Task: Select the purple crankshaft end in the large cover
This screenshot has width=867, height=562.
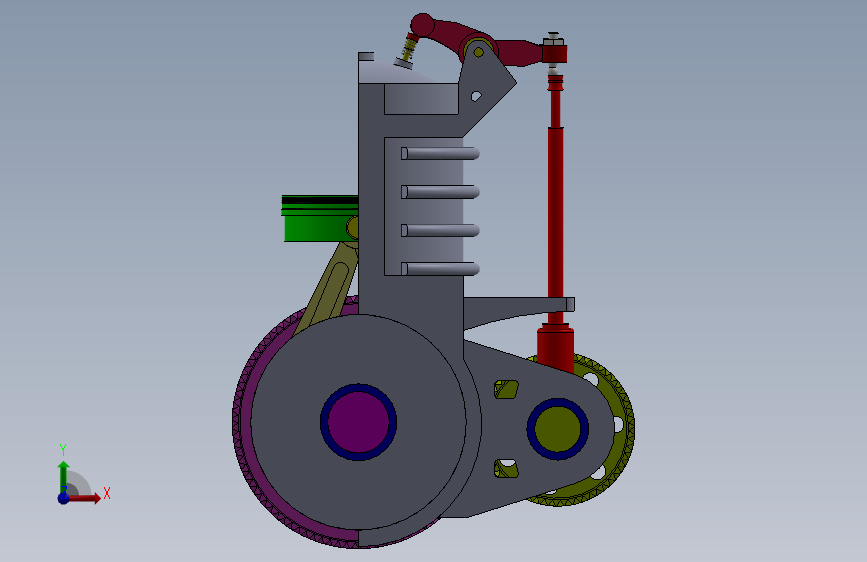Action: 358,422
